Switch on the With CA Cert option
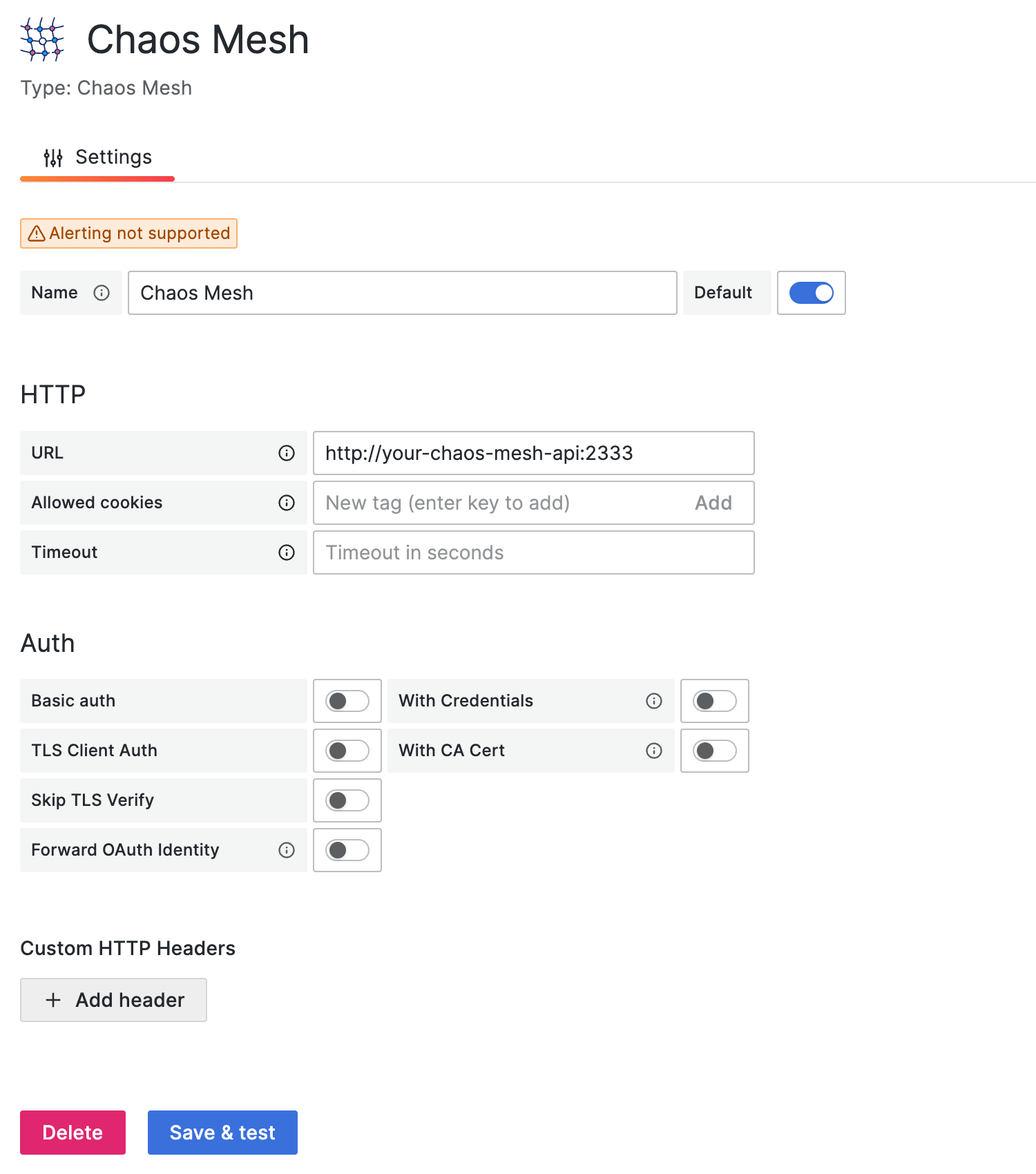 pyautogui.click(x=715, y=751)
